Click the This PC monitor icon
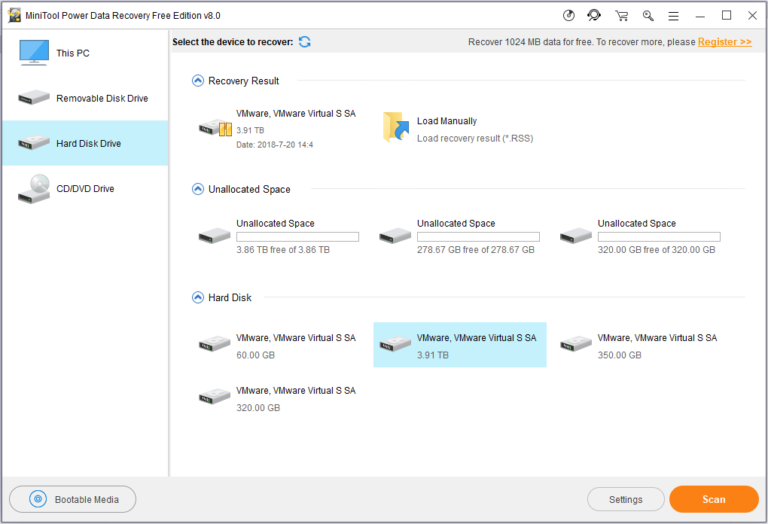Image resolution: width=768 pixels, height=524 pixels. coord(34,53)
